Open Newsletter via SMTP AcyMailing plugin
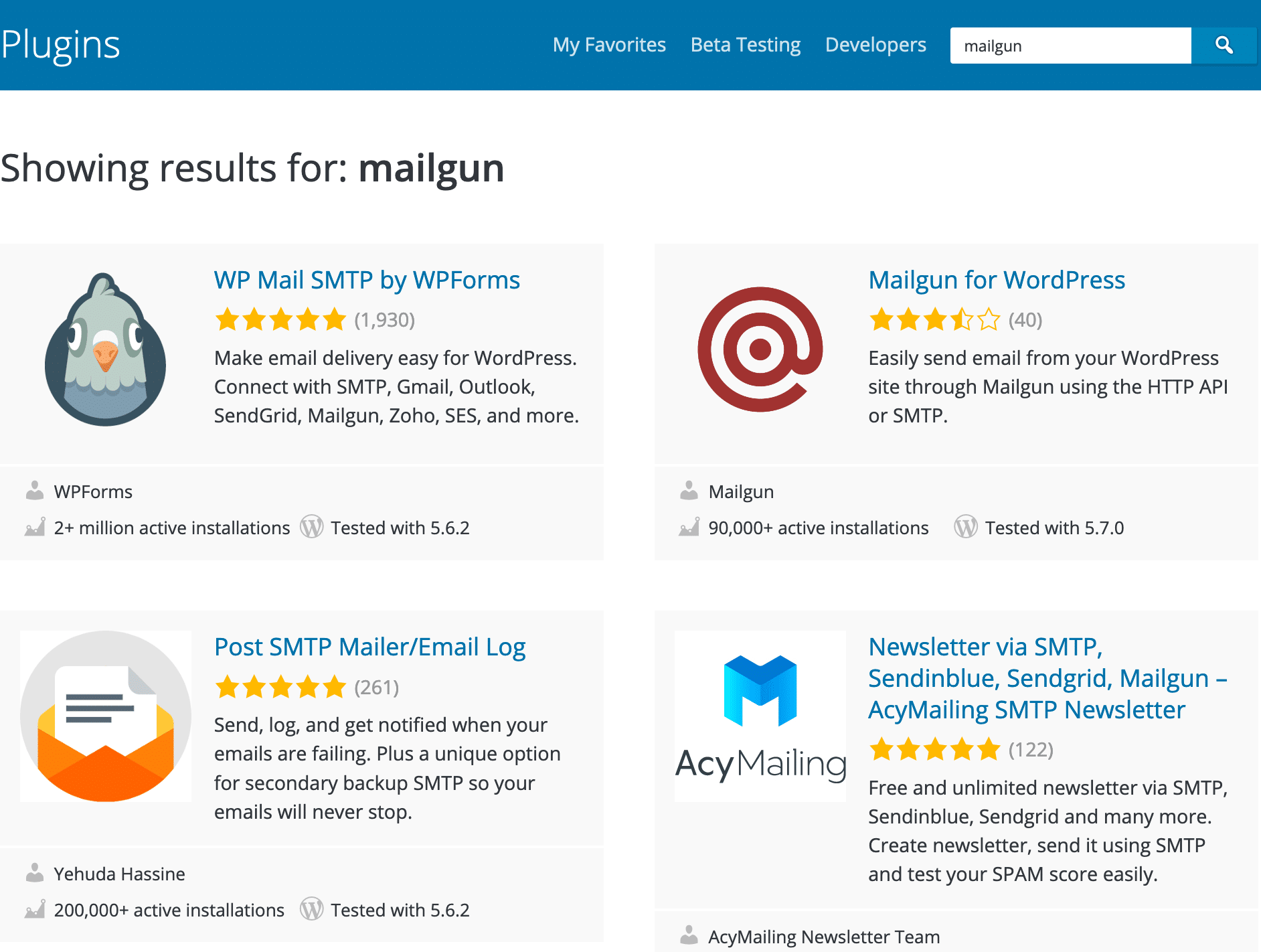1261x952 pixels. [1047, 678]
